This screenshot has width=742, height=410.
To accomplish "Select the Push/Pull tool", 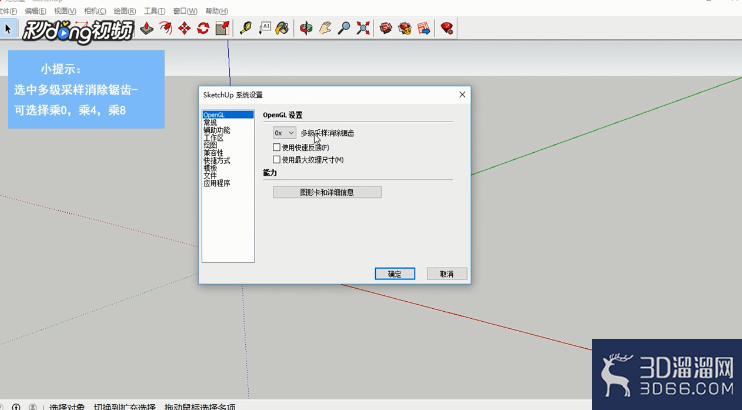I will point(147,28).
